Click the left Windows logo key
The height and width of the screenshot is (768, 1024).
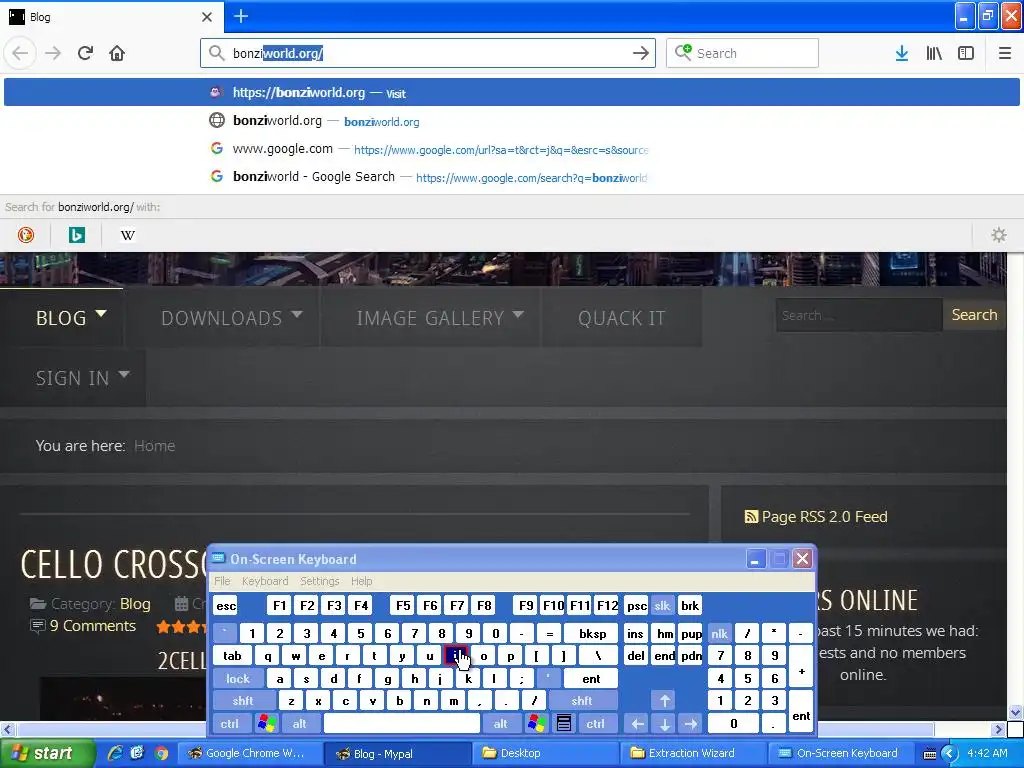pos(266,724)
